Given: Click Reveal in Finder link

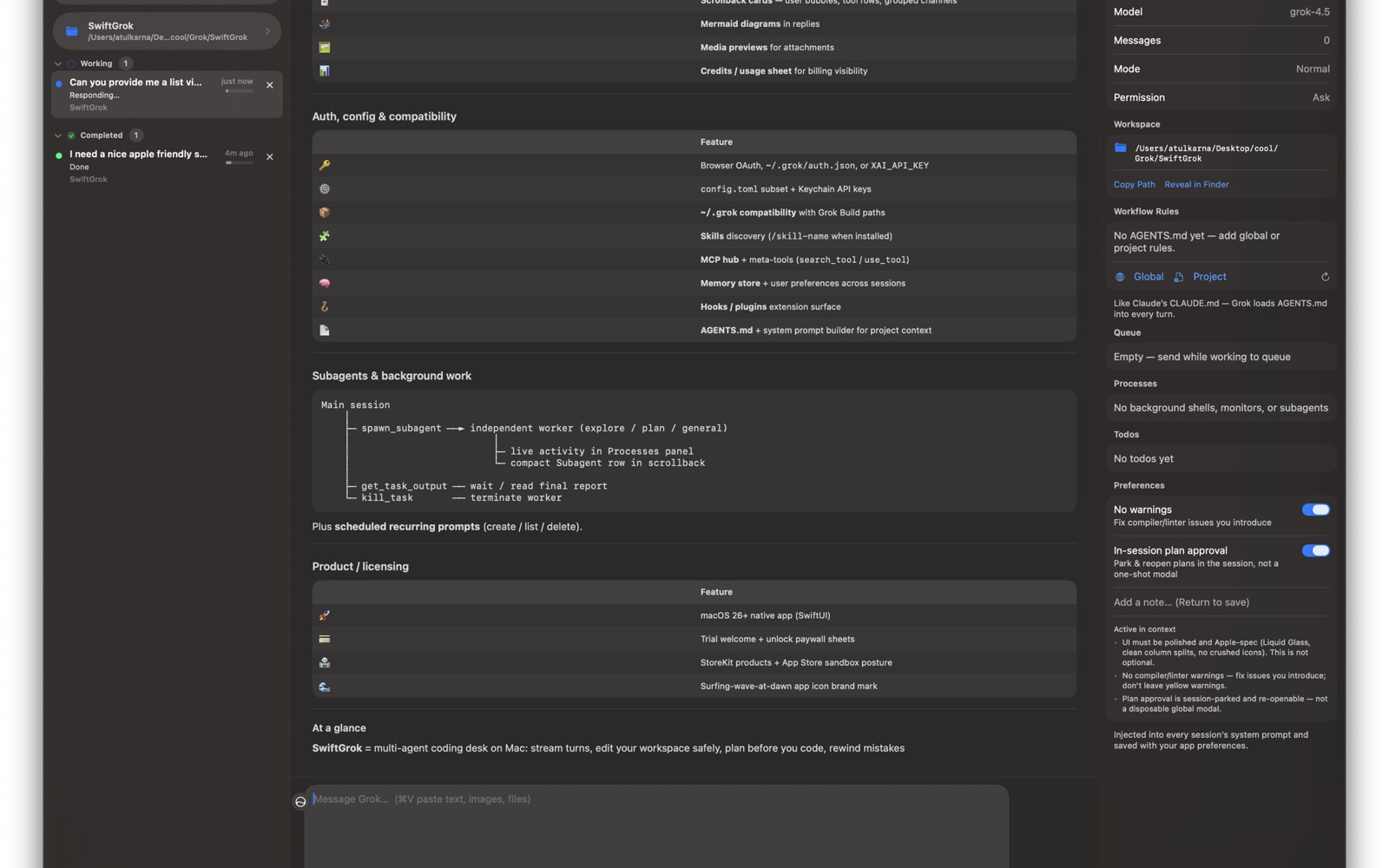Looking at the screenshot, I should coord(1196,184).
